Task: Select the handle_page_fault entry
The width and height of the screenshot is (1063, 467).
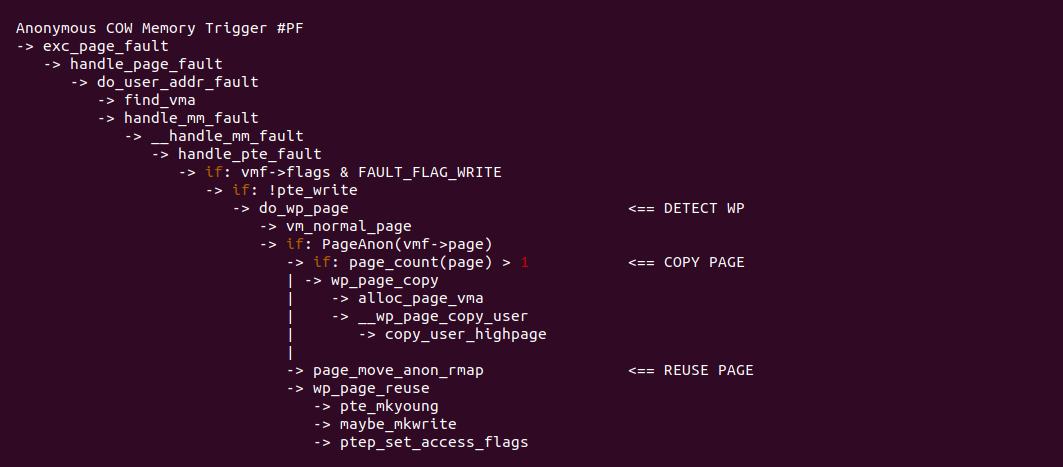Action: (x=145, y=64)
